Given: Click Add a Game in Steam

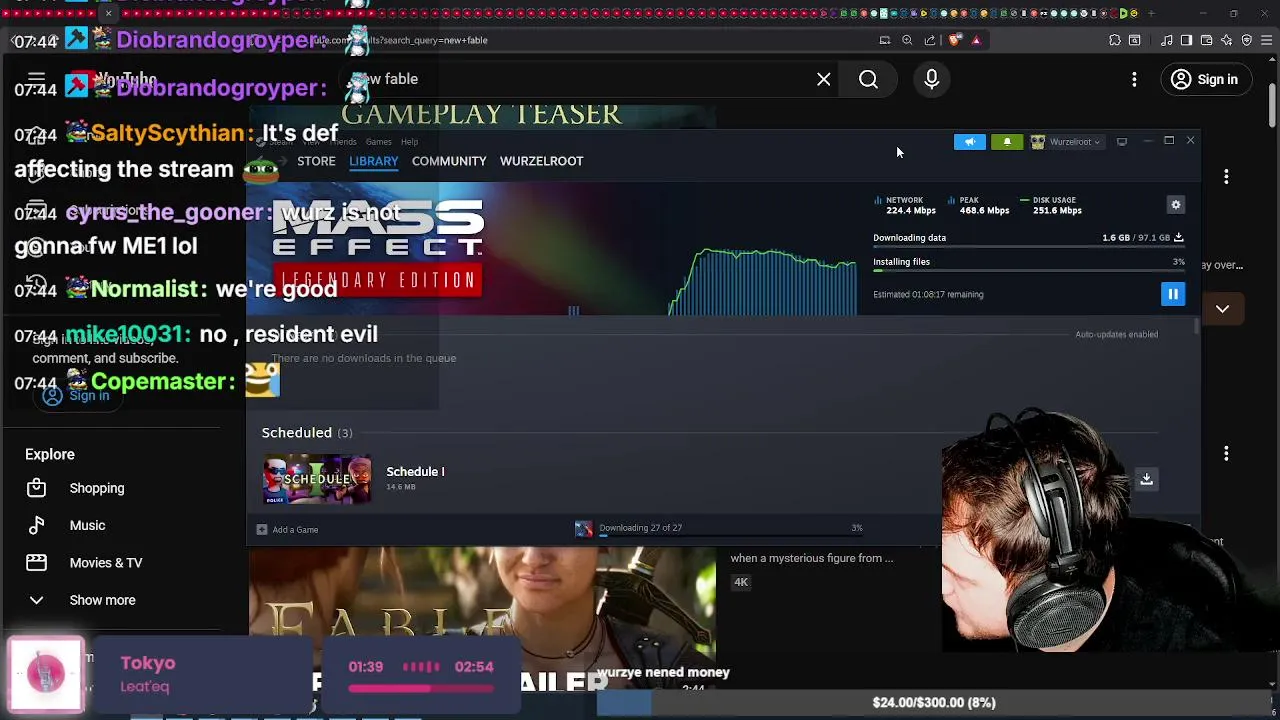Looking at the screenshot, I should 287,529.
